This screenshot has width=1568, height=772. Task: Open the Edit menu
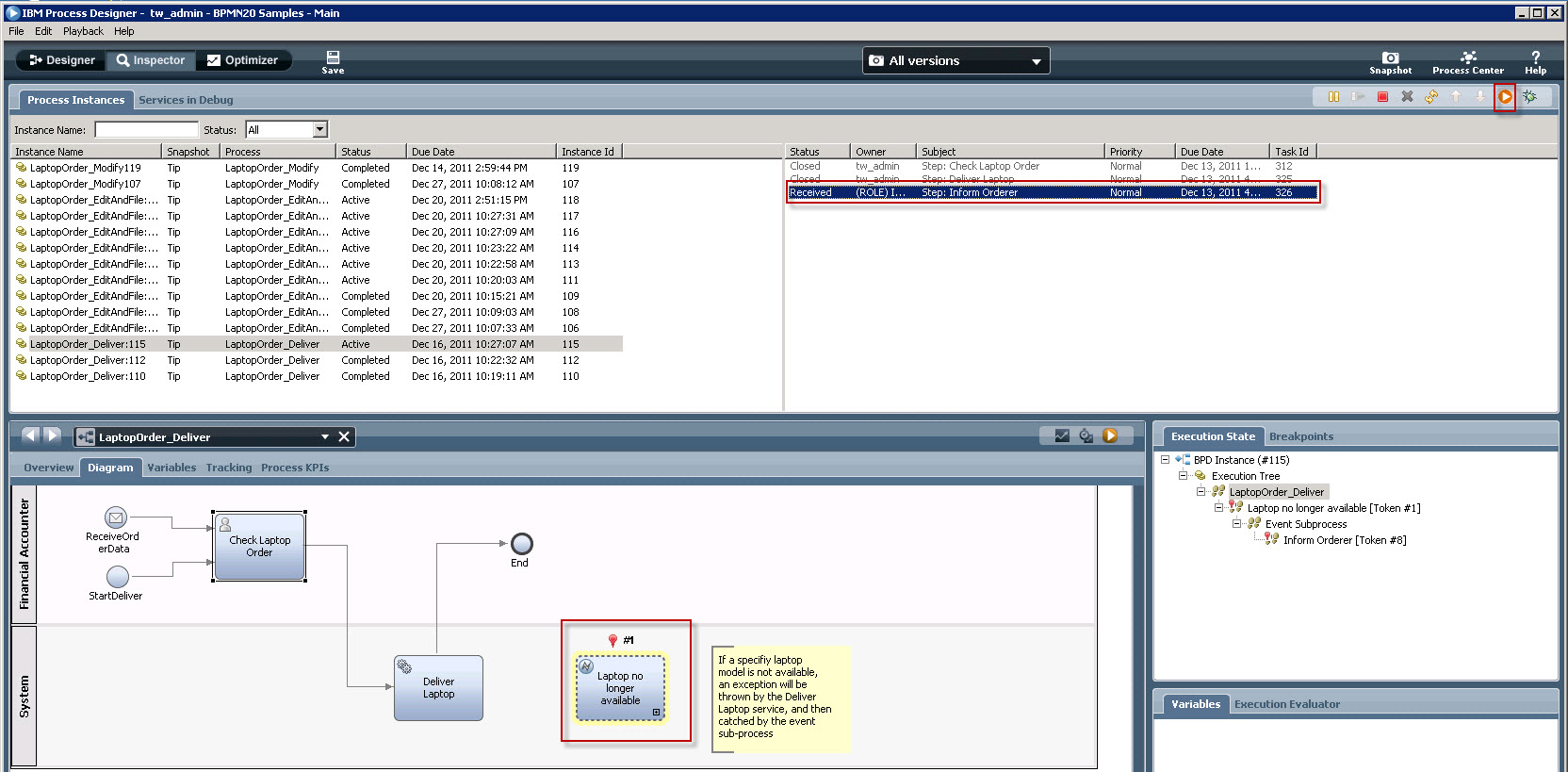point(43,31)
